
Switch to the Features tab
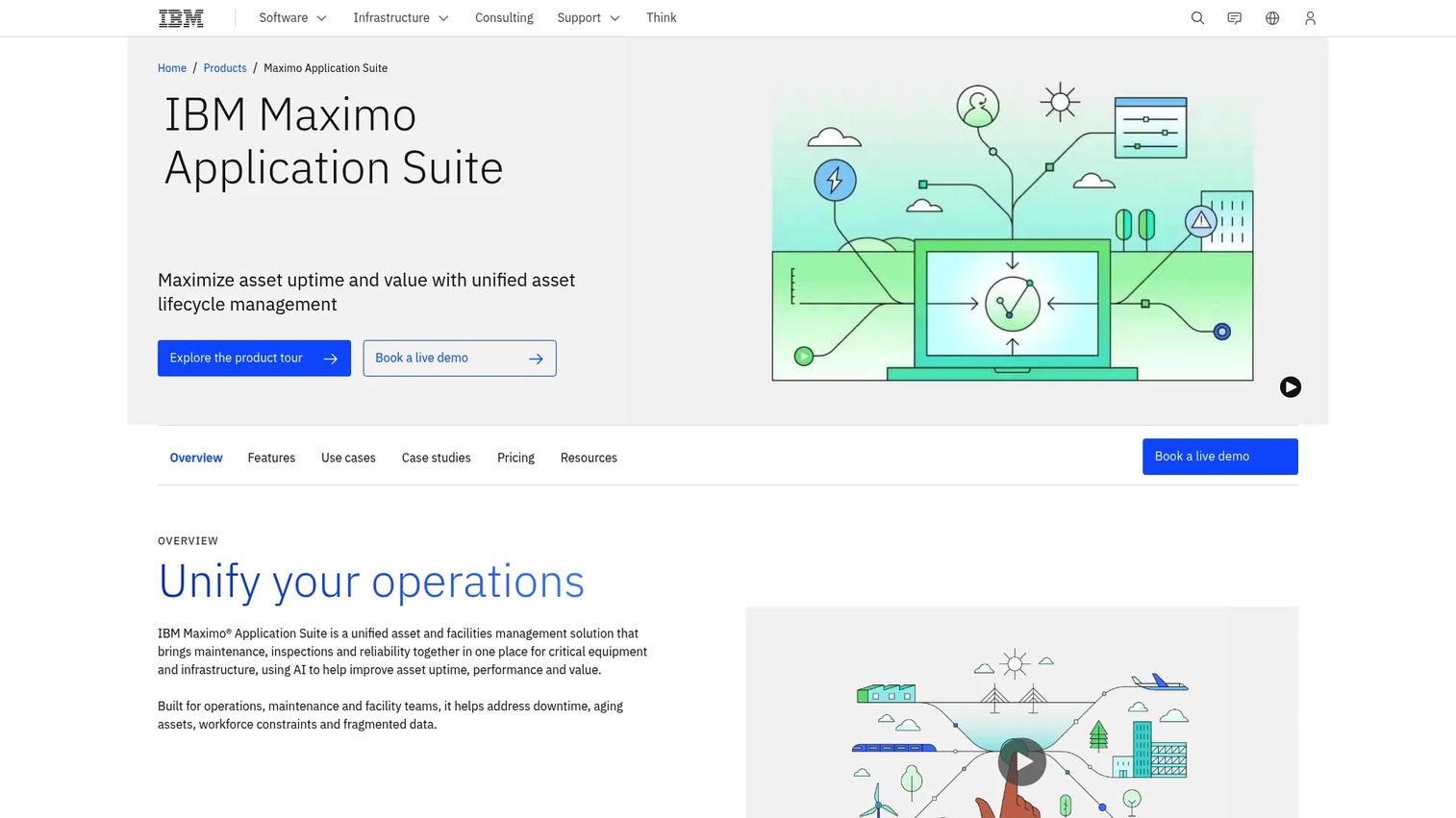tap(271, 458)
